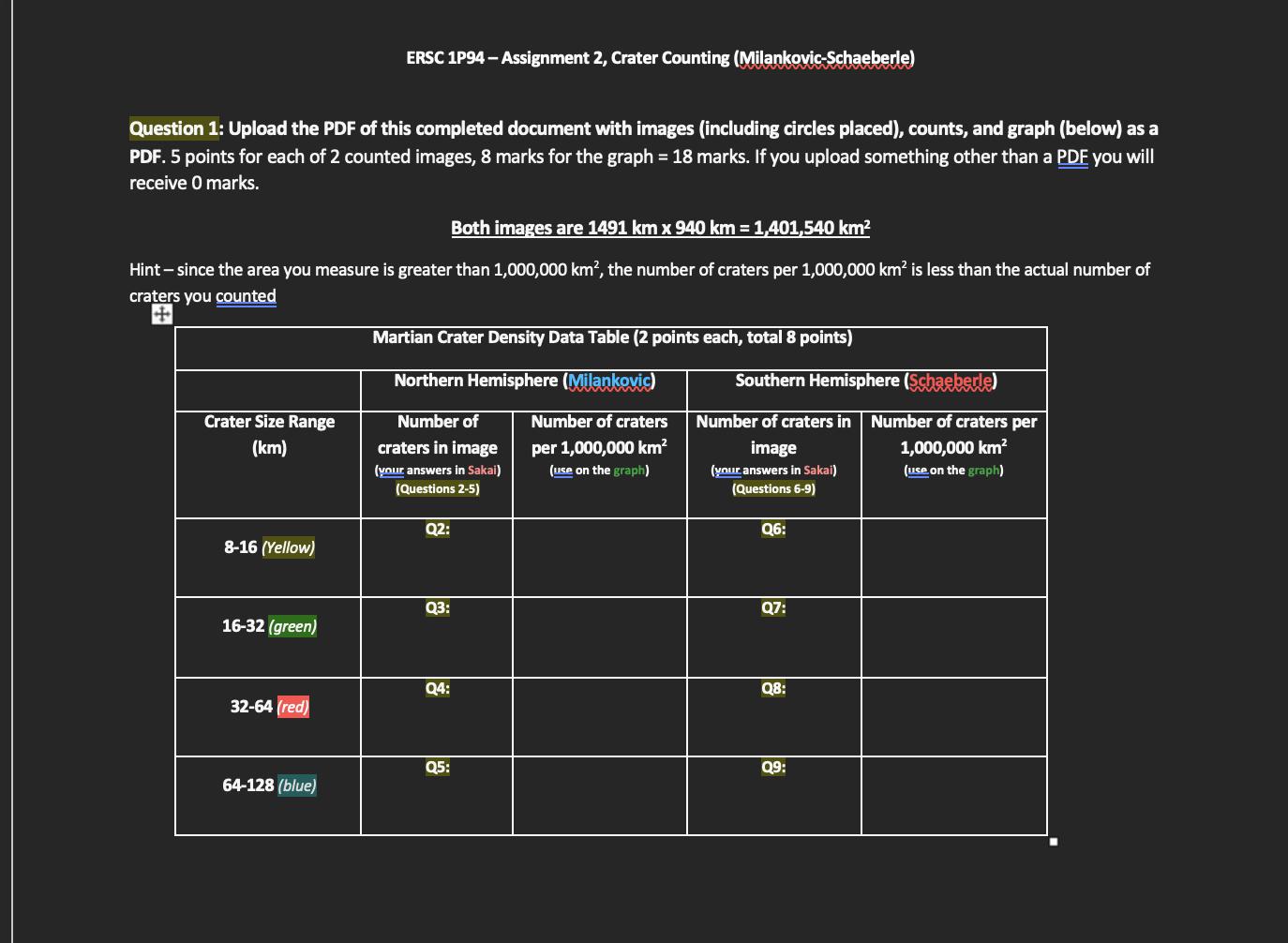Click the 'Number of craters in image' Southern header

tap(773, 465)
